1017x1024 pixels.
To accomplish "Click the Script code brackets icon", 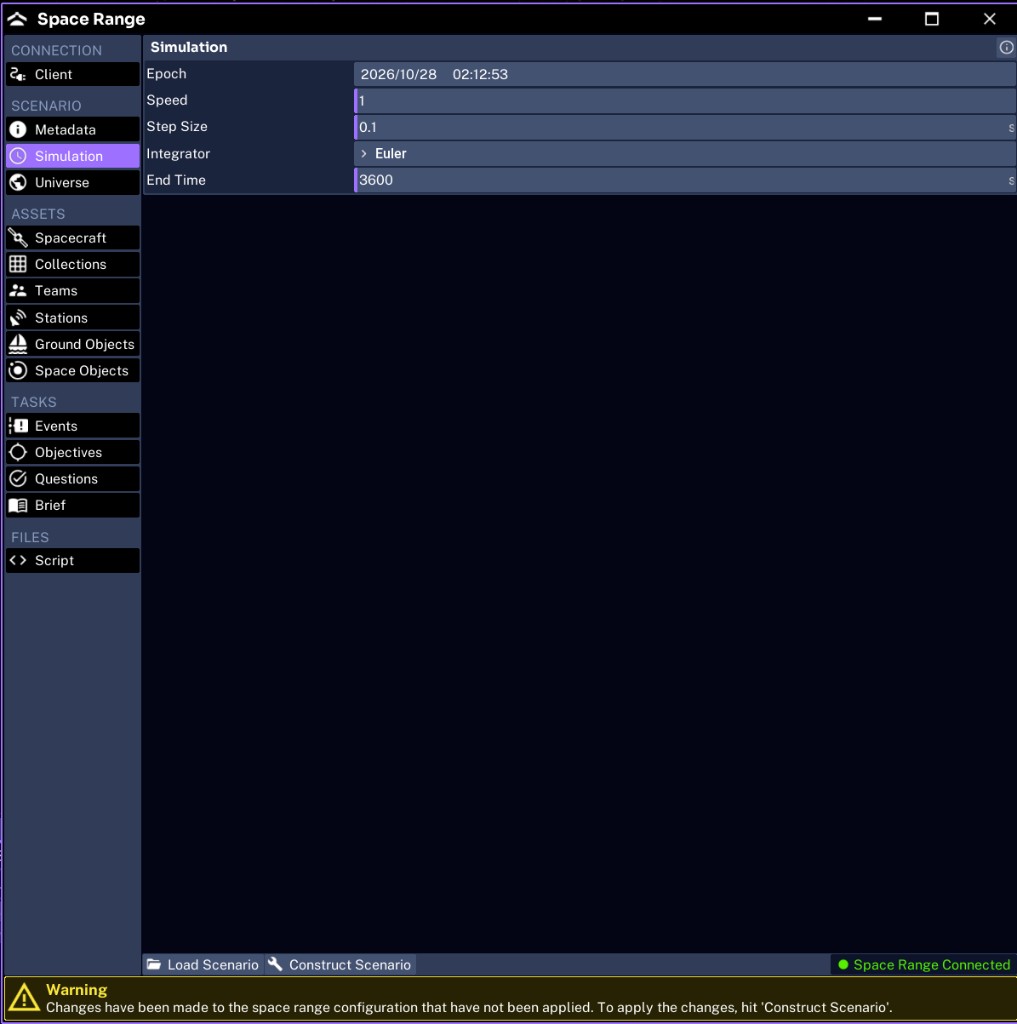I will click(x=18, y=560).
